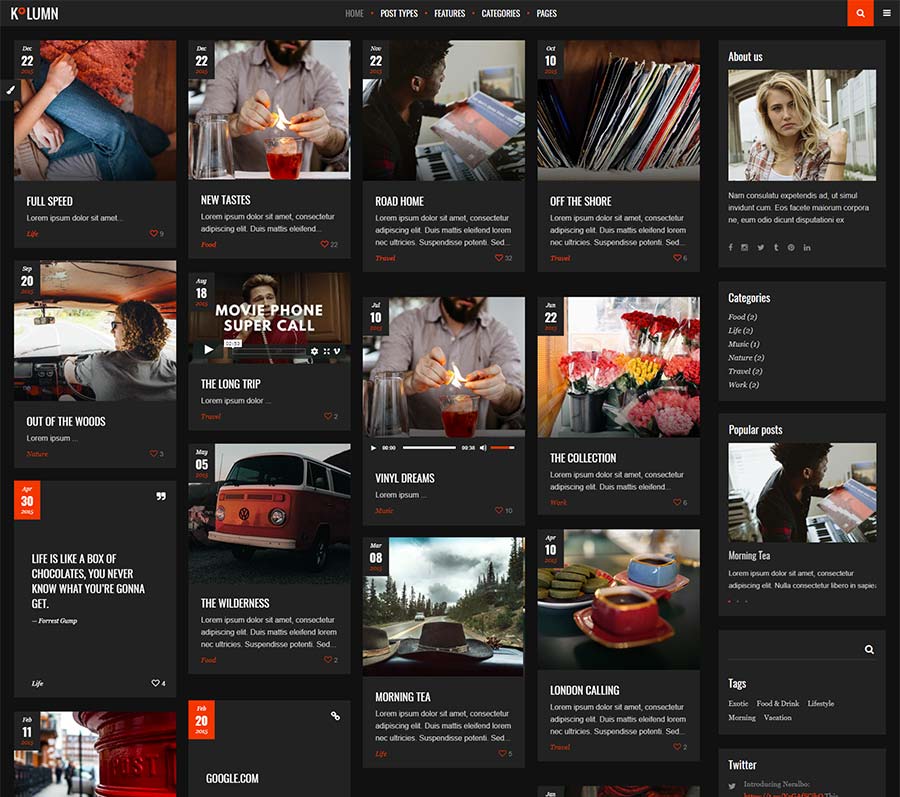Open the hamburger menu in the header
Screen dimensions: 900x797
point(887,13)
